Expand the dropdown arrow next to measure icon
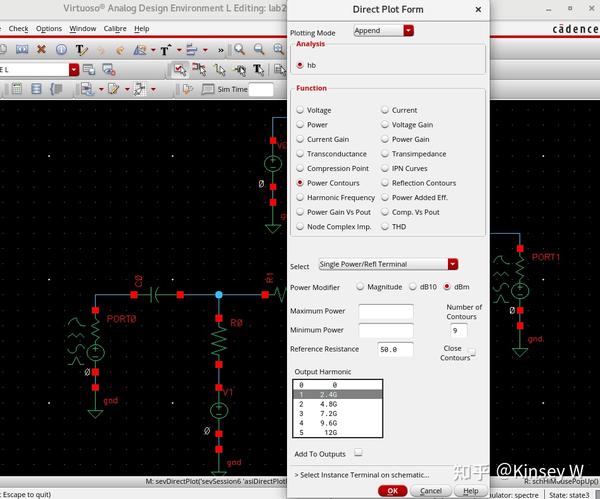The width and height of the screenshot is (600, 499). tap(153, 50)
